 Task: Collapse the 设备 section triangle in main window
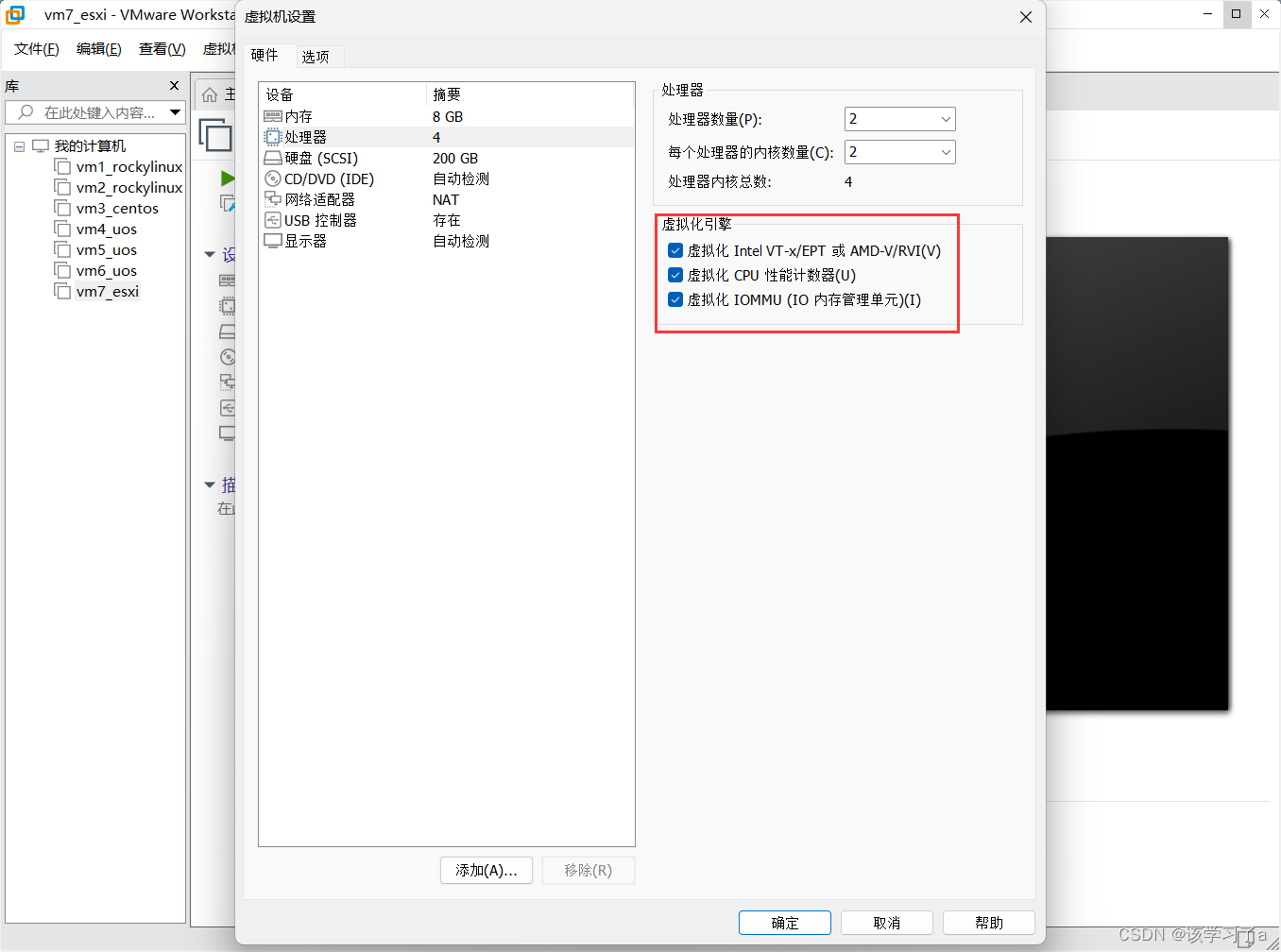click(210, 255)
